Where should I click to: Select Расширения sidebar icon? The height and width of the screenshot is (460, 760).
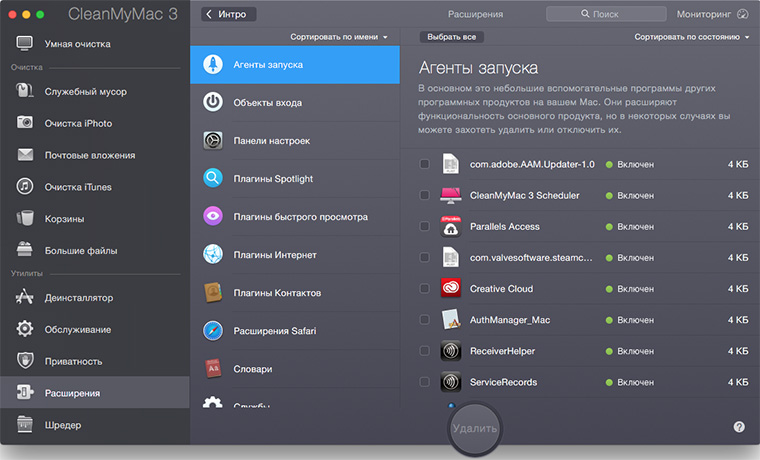tap(25, 392)
